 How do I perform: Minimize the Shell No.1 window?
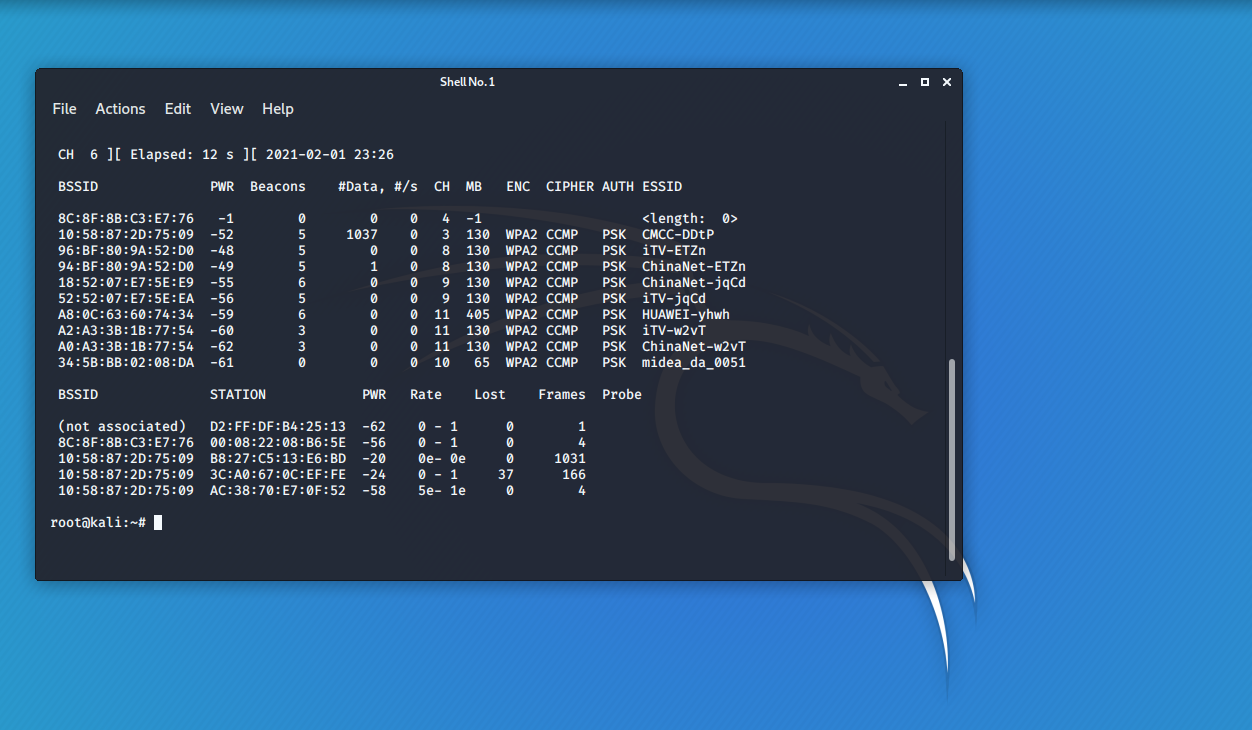pyautogui.click(x=903, y=82)
